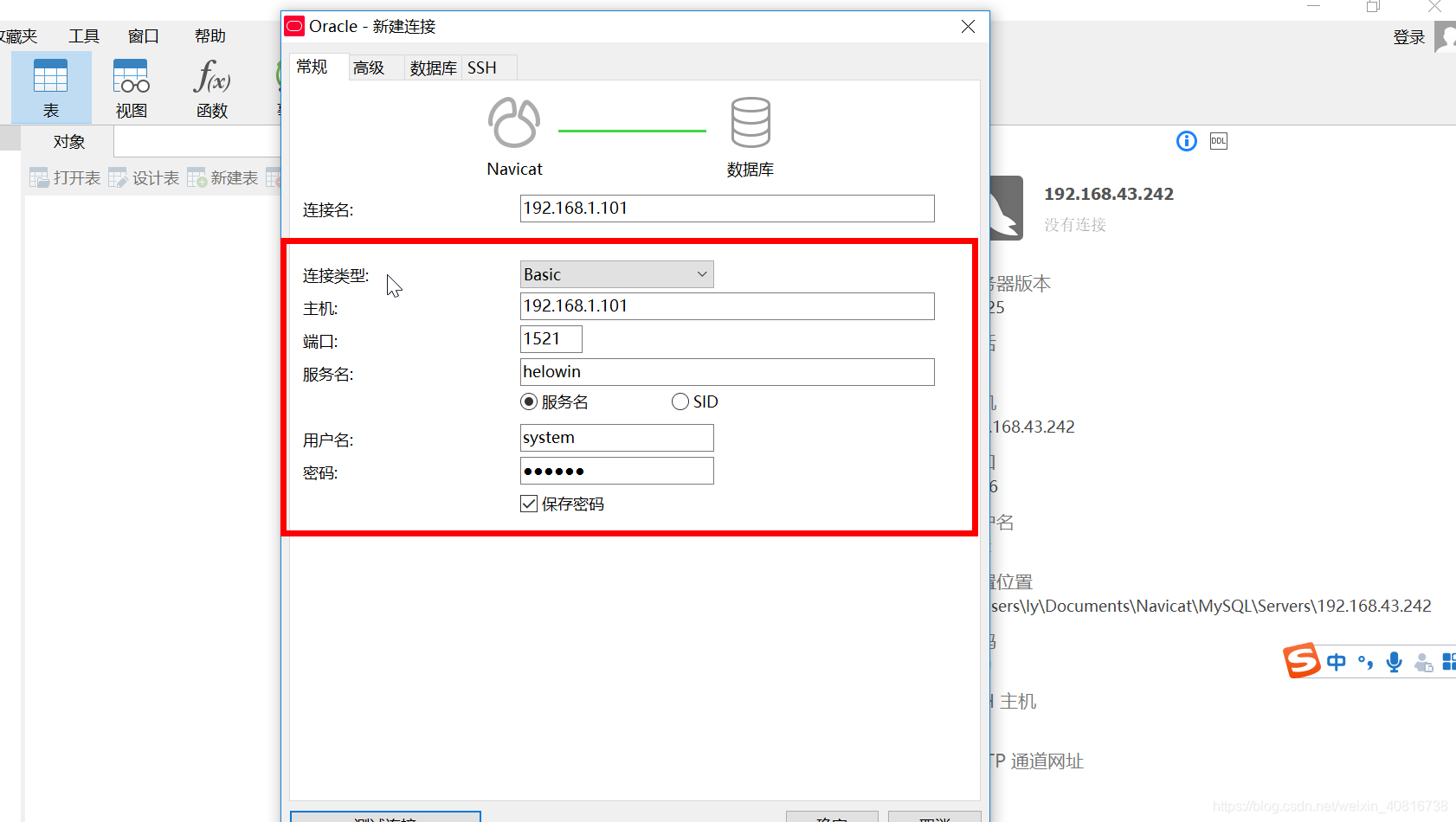Click the 服务名 field containing helowin

click(727, 372)
